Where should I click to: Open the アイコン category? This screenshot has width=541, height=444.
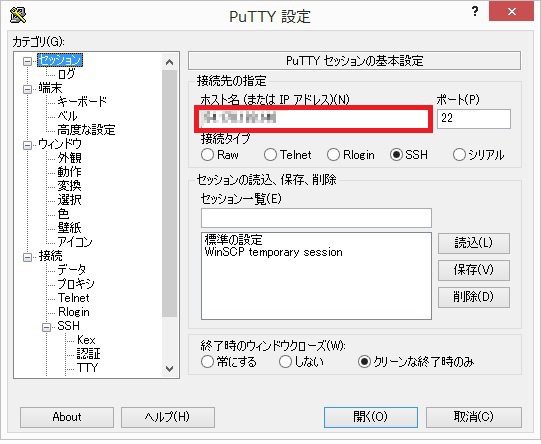pyautogui.click(x=75, y=242)
